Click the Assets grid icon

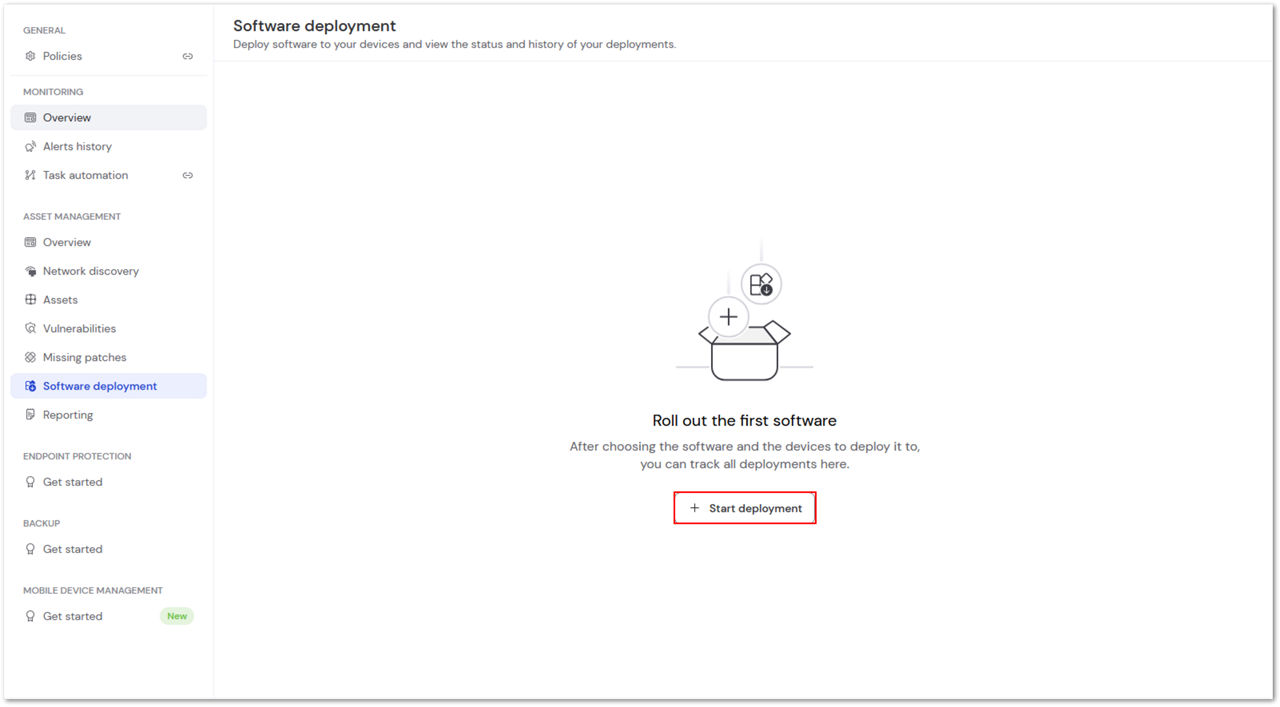(x=30, y=300)
